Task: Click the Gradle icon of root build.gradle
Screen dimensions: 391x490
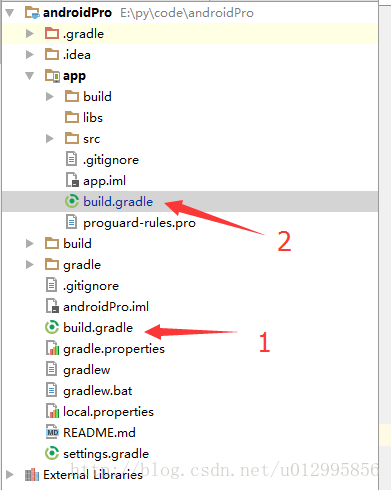Action: click(52, 327)
